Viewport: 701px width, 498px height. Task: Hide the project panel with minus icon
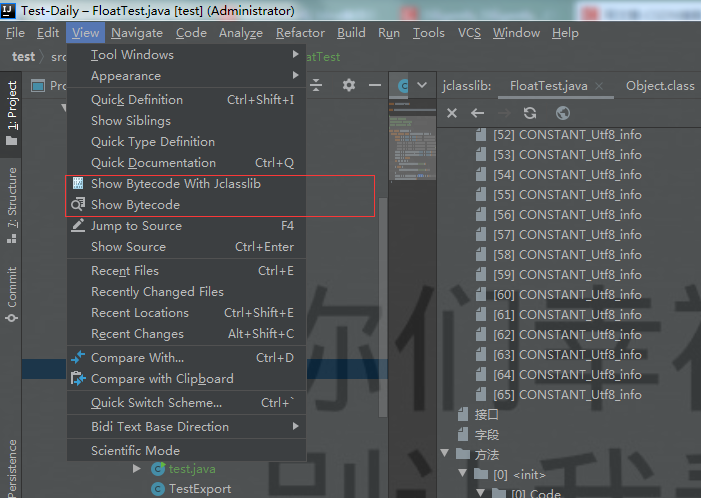tap(375, 85)
